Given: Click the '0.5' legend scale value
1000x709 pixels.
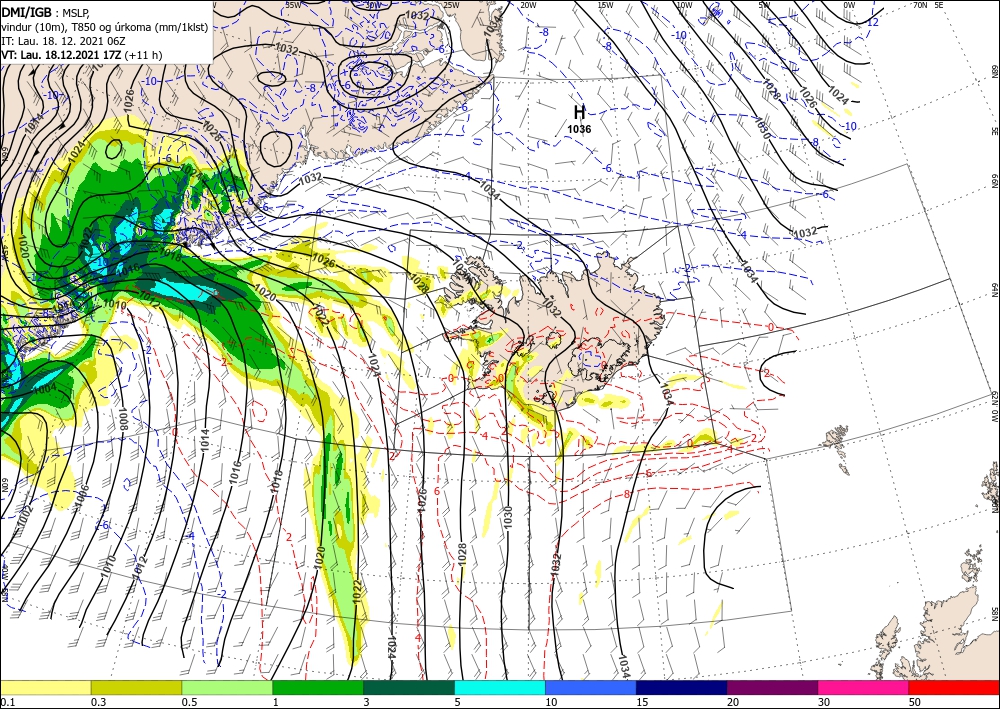Looking at the screenshot, I should (189, 702).
